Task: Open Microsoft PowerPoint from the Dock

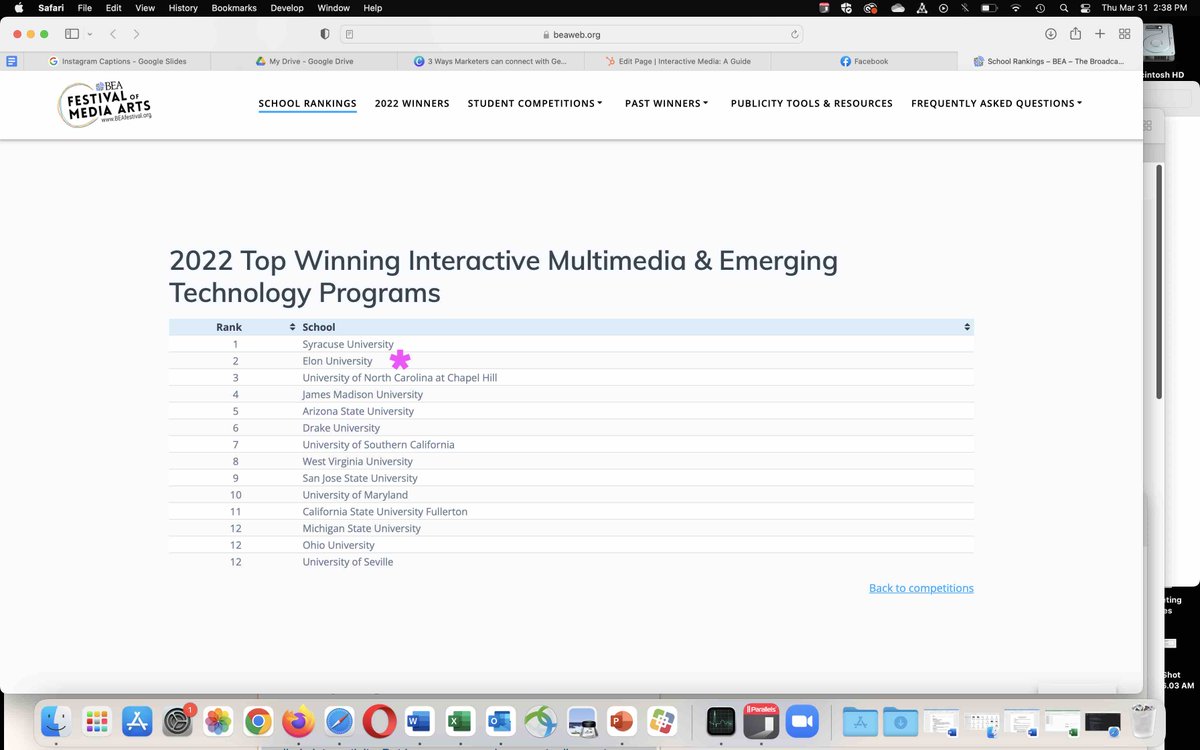Action: click(x=621, y=721)
